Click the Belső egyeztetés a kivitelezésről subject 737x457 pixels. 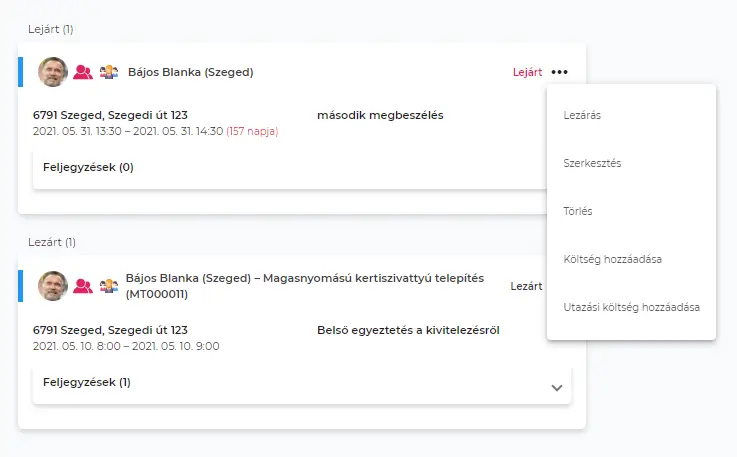pos(407,330)
